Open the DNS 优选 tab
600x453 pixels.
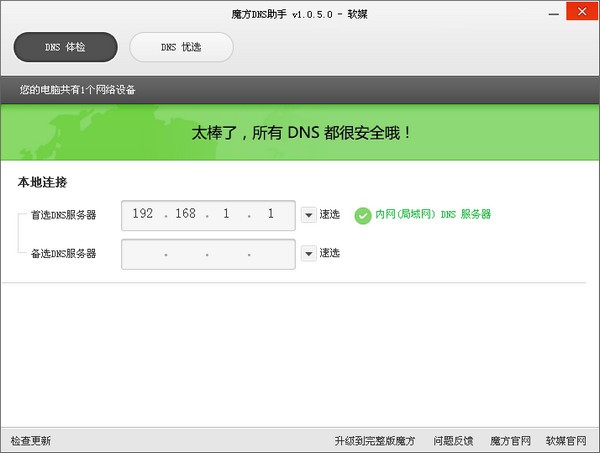[x=181, y=47]
